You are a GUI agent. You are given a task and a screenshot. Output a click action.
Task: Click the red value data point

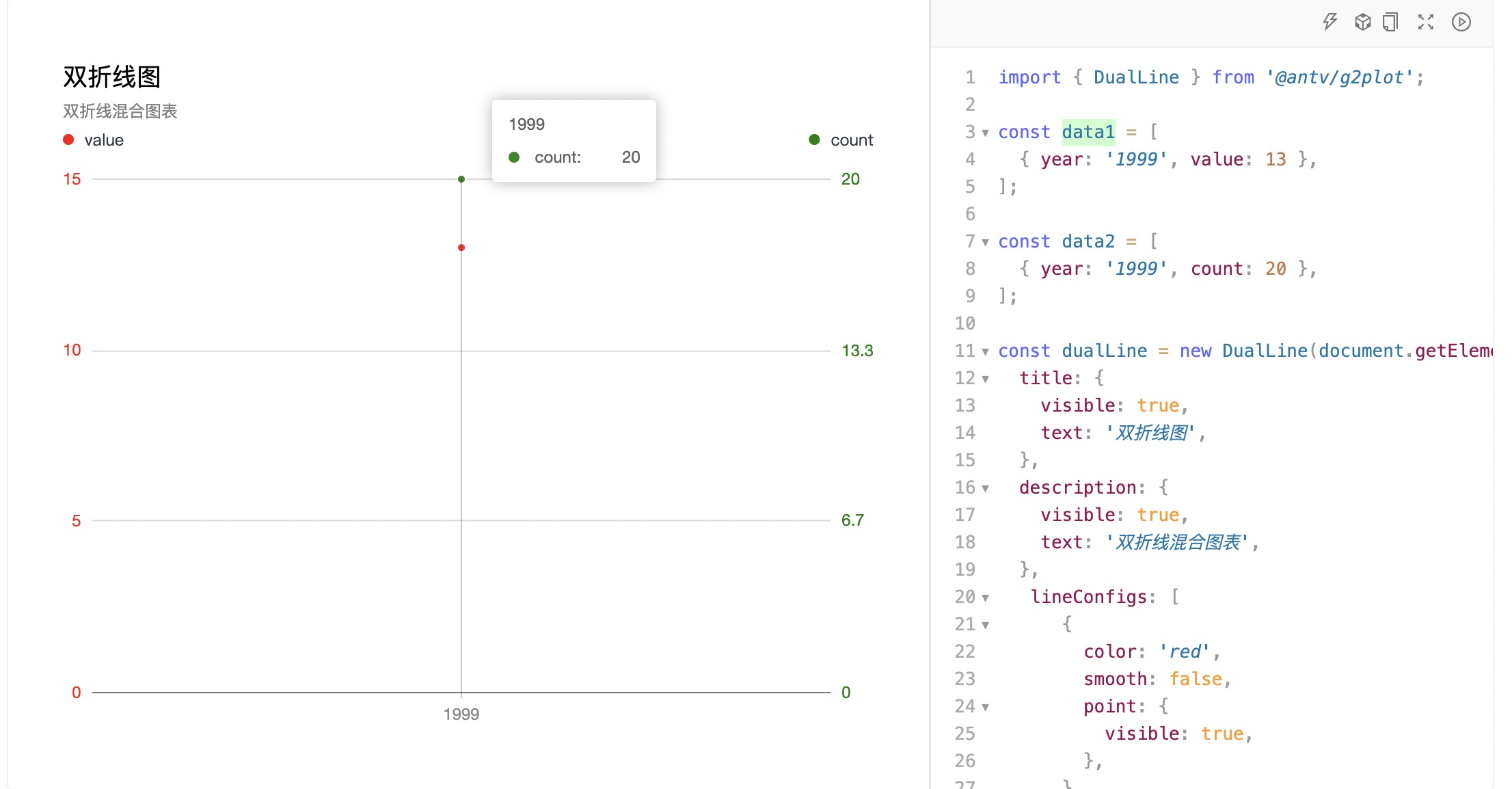tap(461, 248)
